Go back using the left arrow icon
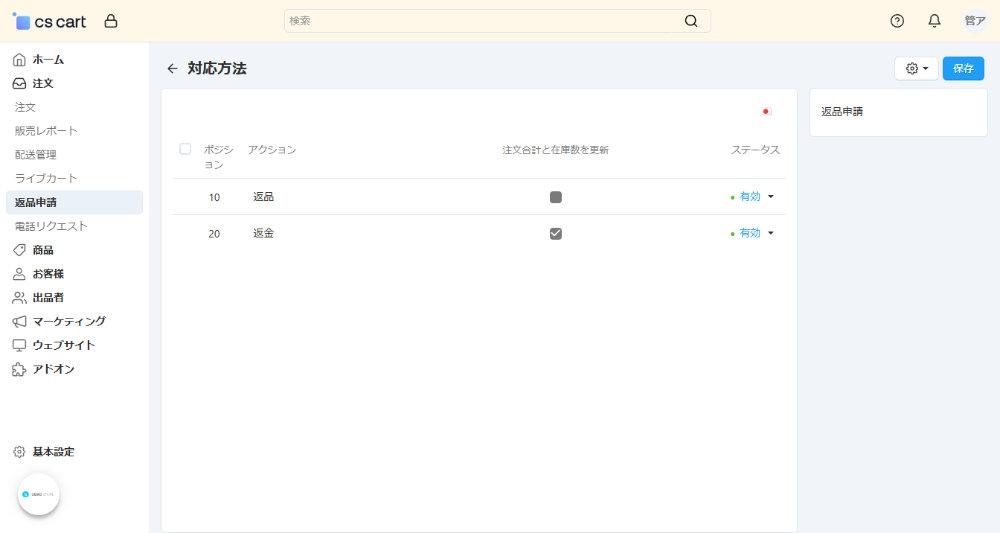 click(x=172, y=69)
